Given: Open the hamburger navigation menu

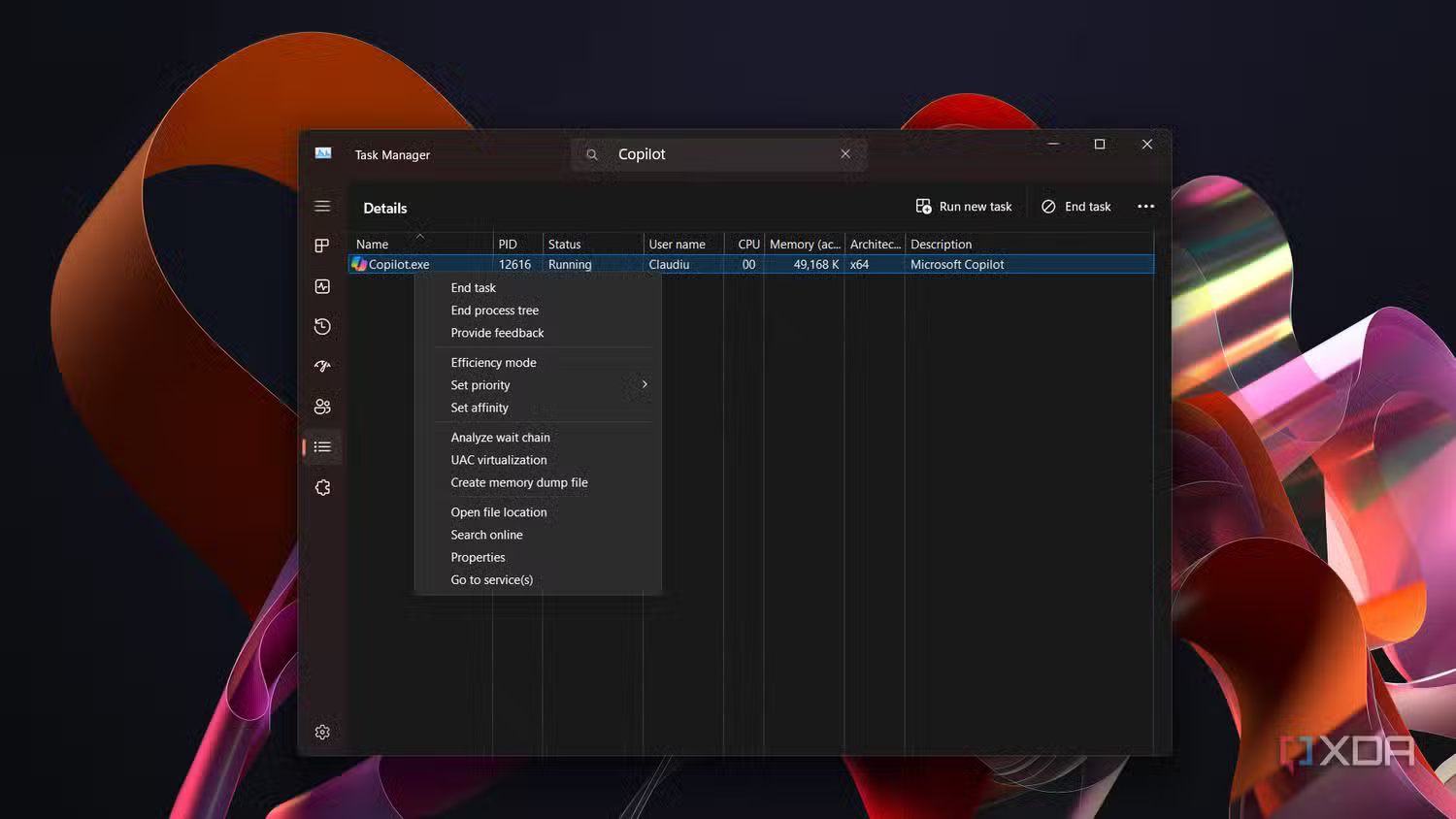Looking at the screenshot, I should [322, 206].
